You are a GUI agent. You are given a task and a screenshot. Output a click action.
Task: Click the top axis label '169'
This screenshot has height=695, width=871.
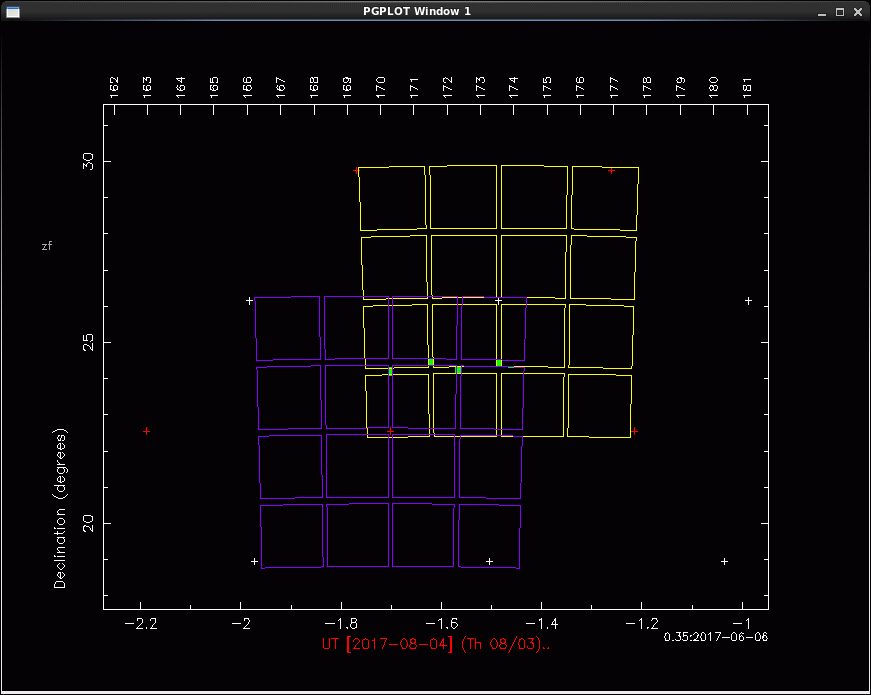click(347, 88)
